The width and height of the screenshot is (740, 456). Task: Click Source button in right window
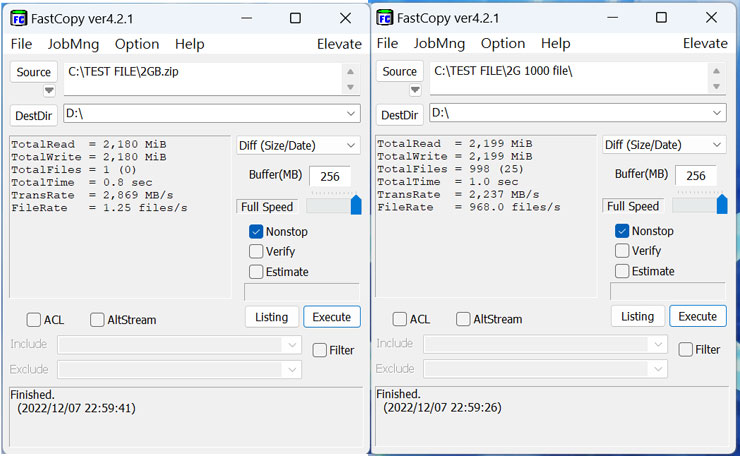coord(400,71)
